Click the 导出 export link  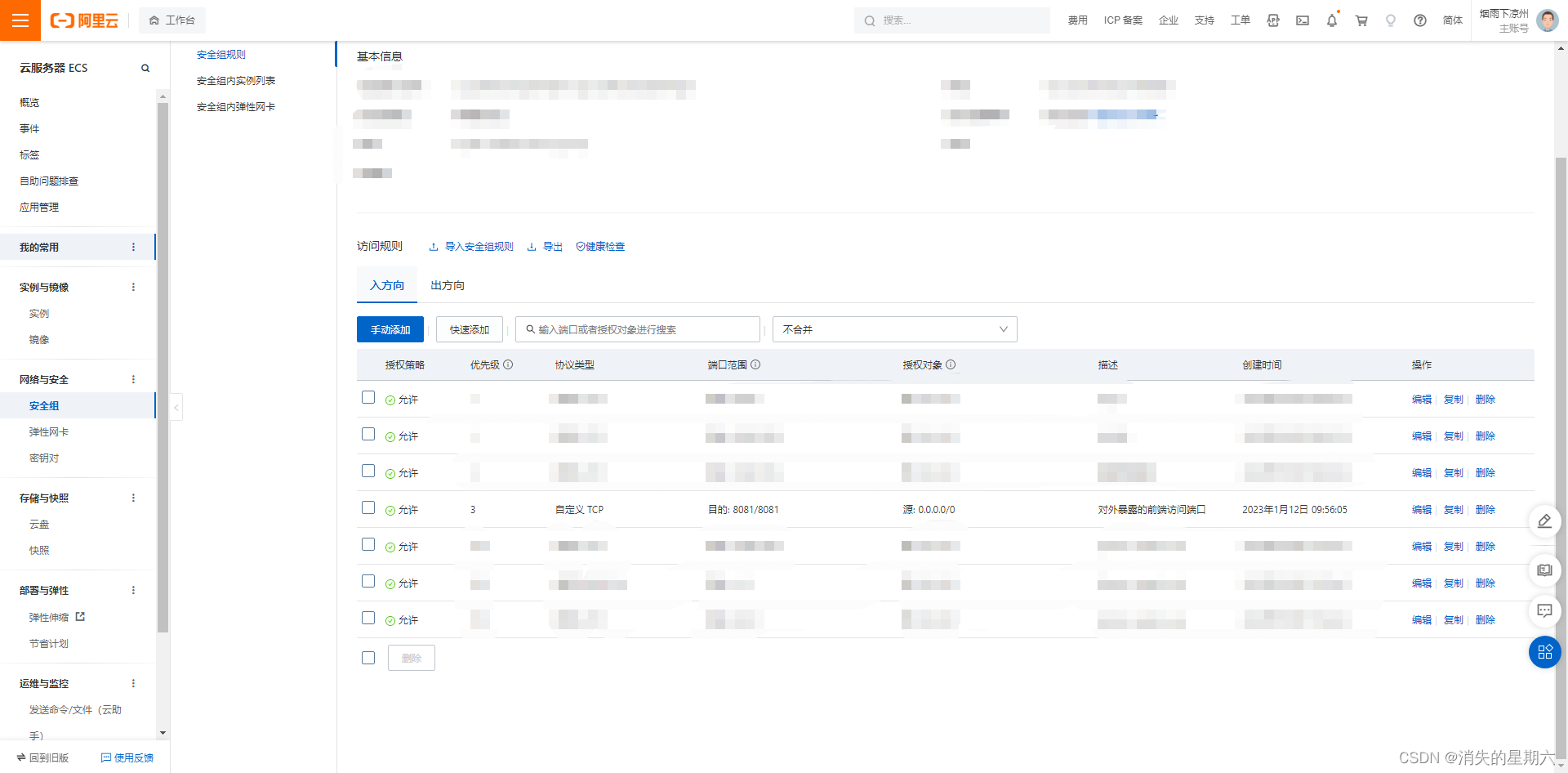[x=545, y=247]
